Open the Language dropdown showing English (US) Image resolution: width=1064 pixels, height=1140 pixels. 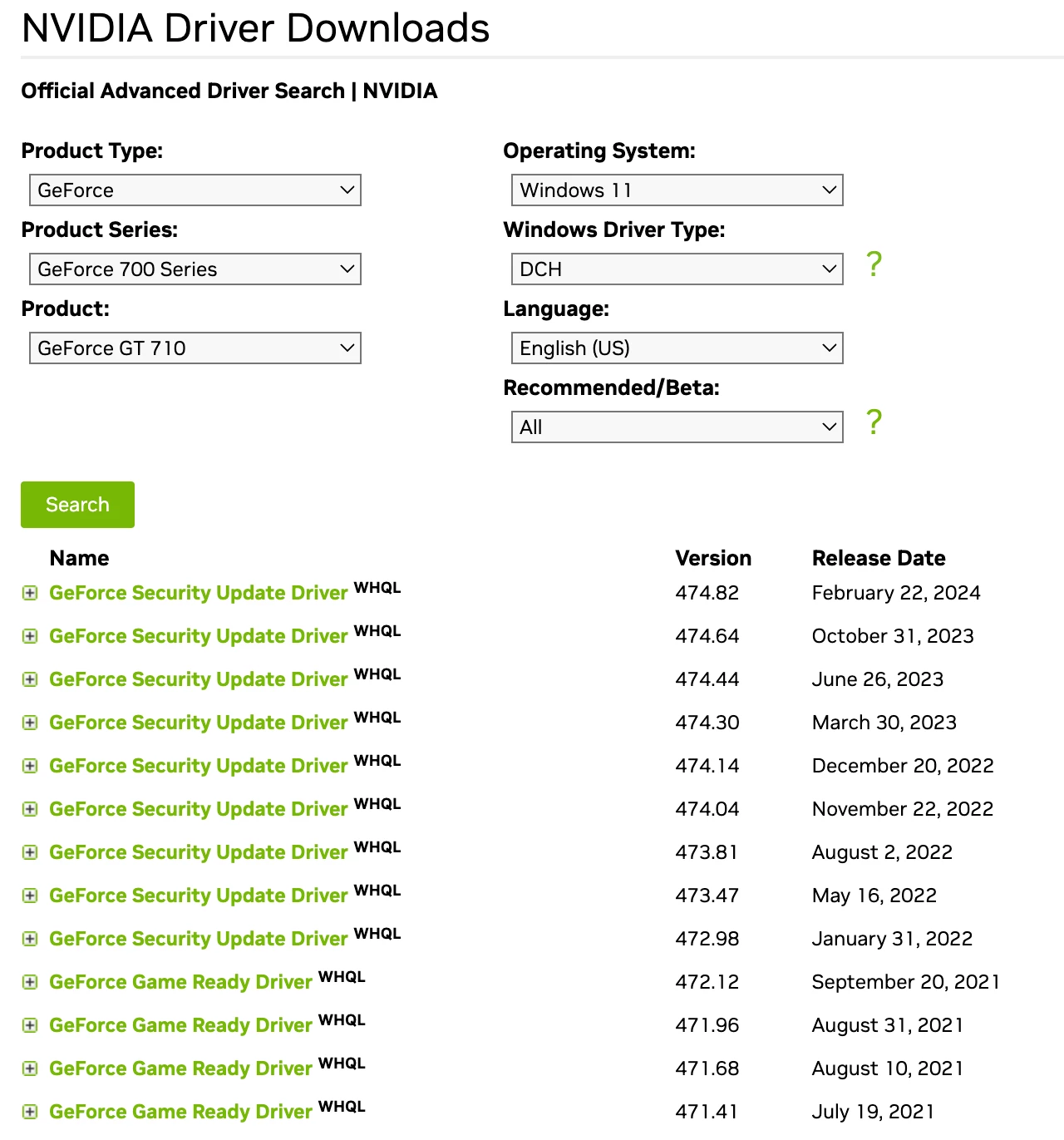point(677,348)
